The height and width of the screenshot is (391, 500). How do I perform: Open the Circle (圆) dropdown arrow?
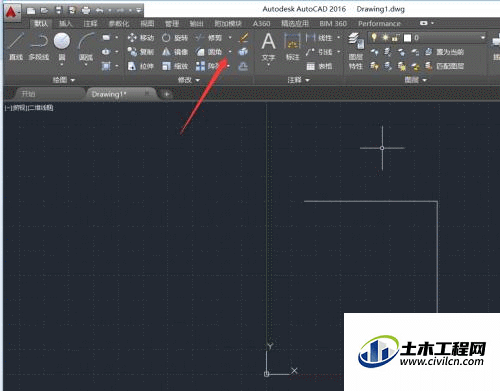coord(62,64)
